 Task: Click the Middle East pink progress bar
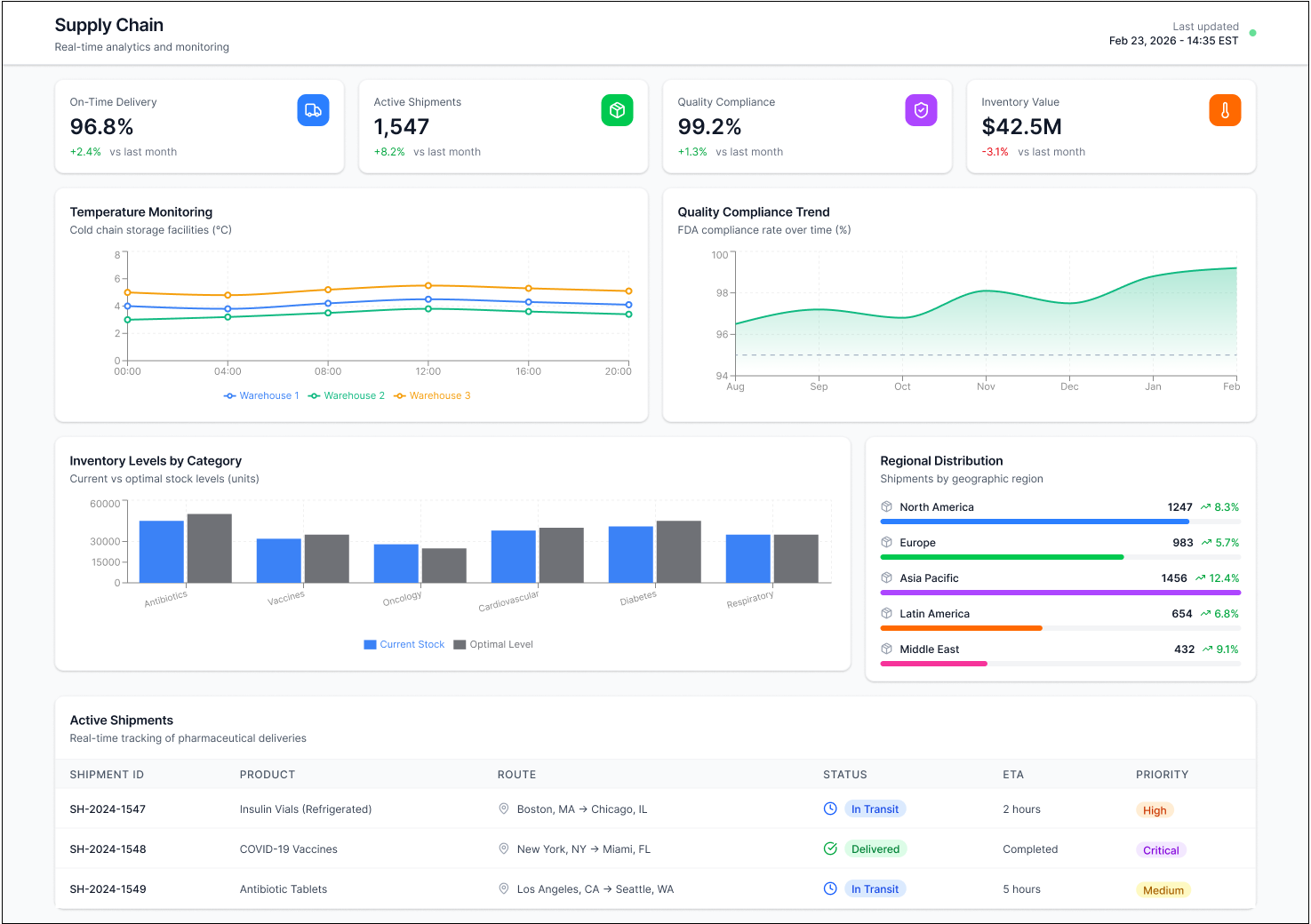coord(933,664)
